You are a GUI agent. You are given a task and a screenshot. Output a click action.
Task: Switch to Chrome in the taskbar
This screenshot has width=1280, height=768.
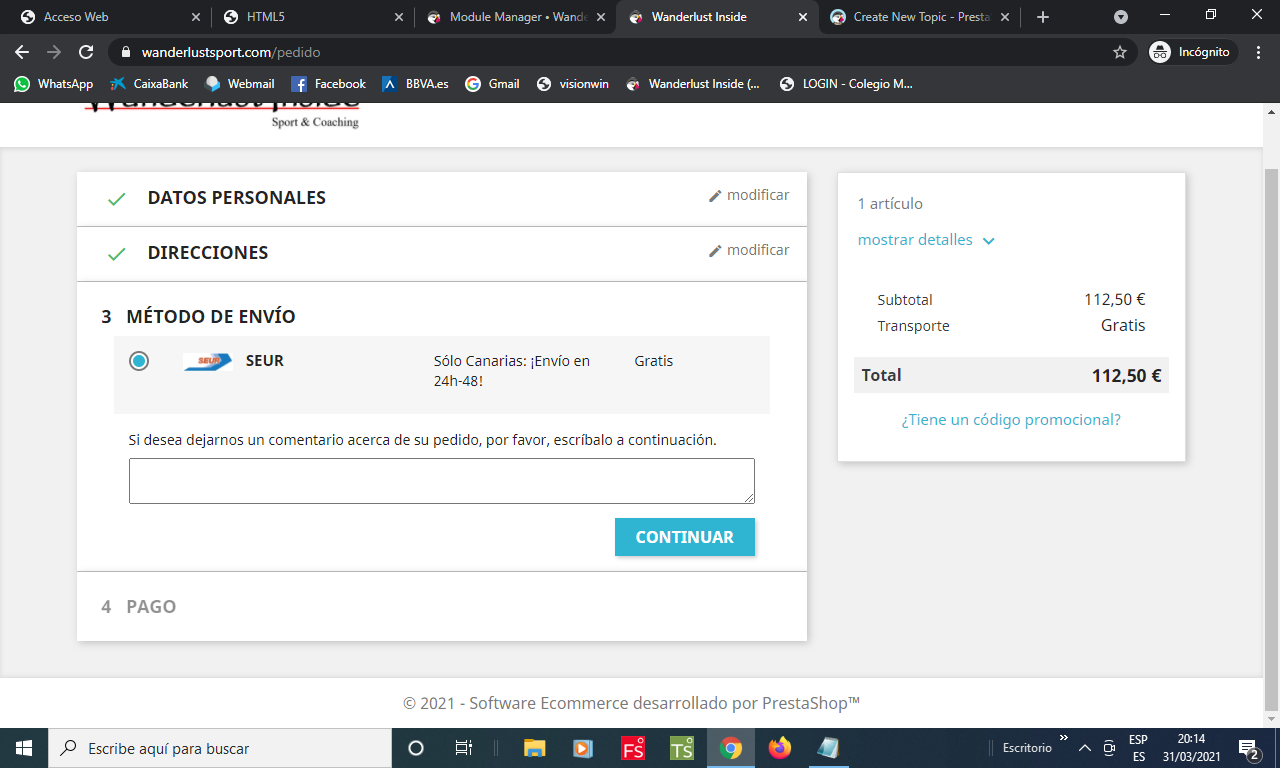click(731, 748)
